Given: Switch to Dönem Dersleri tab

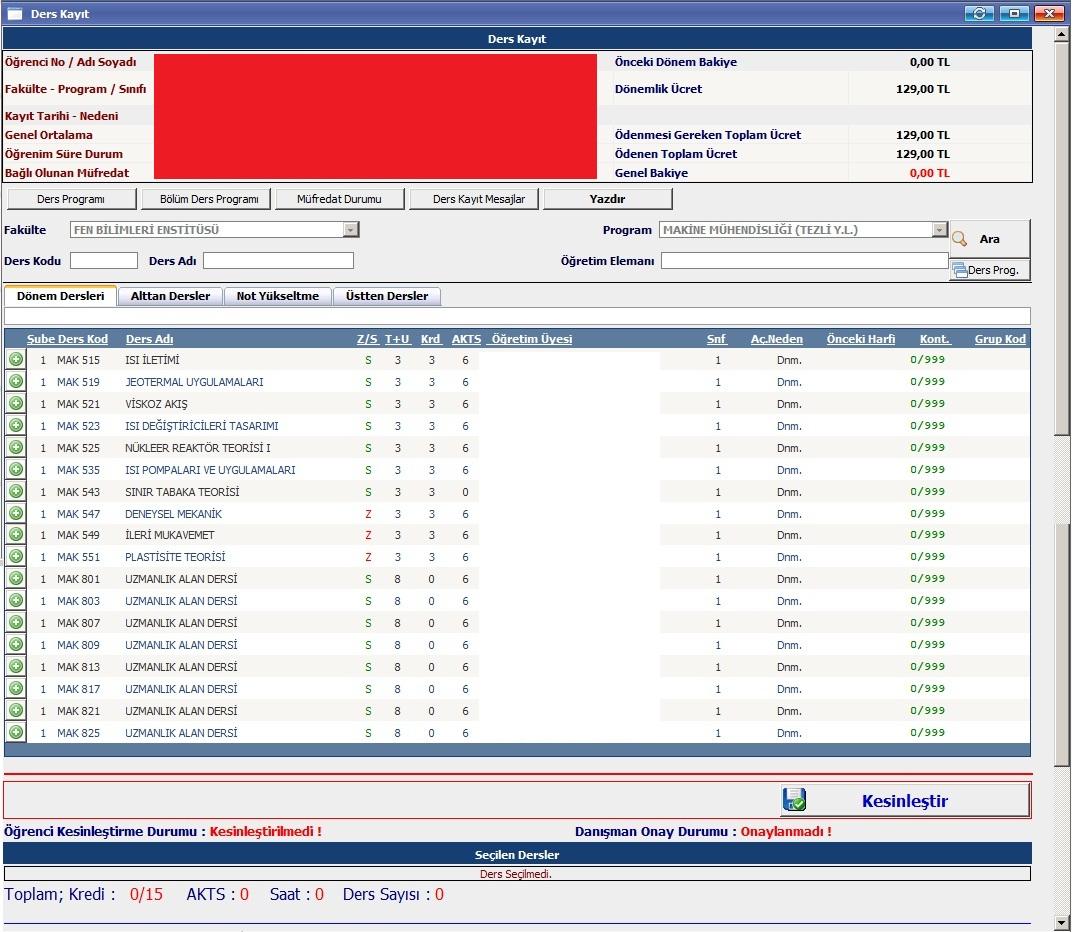Looking at the screenshot, I should pyautogui.click(x=60, y=296).
